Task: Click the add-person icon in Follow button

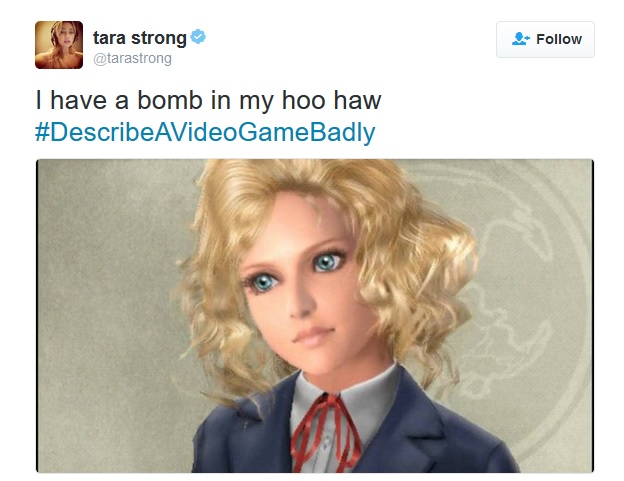Action: [521, 39]
